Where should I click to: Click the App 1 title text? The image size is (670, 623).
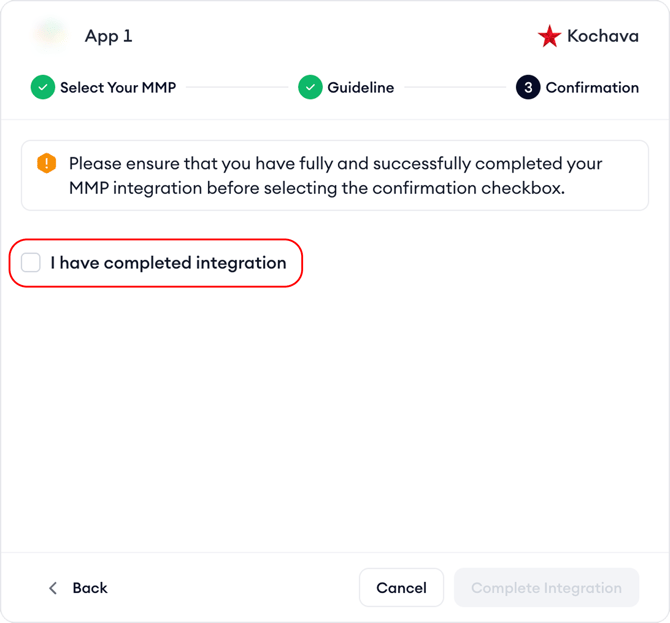coord(109,36)
